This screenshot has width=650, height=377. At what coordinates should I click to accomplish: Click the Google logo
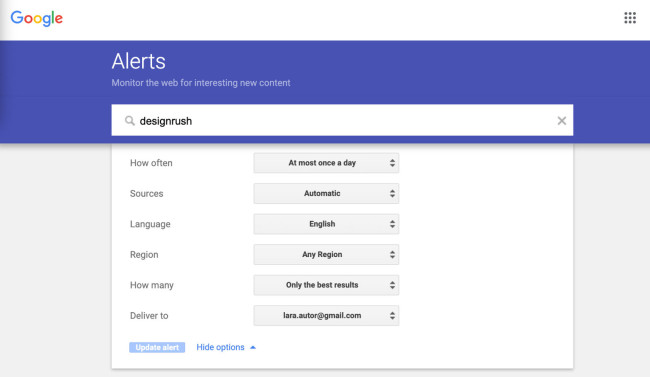click(37, 19)
